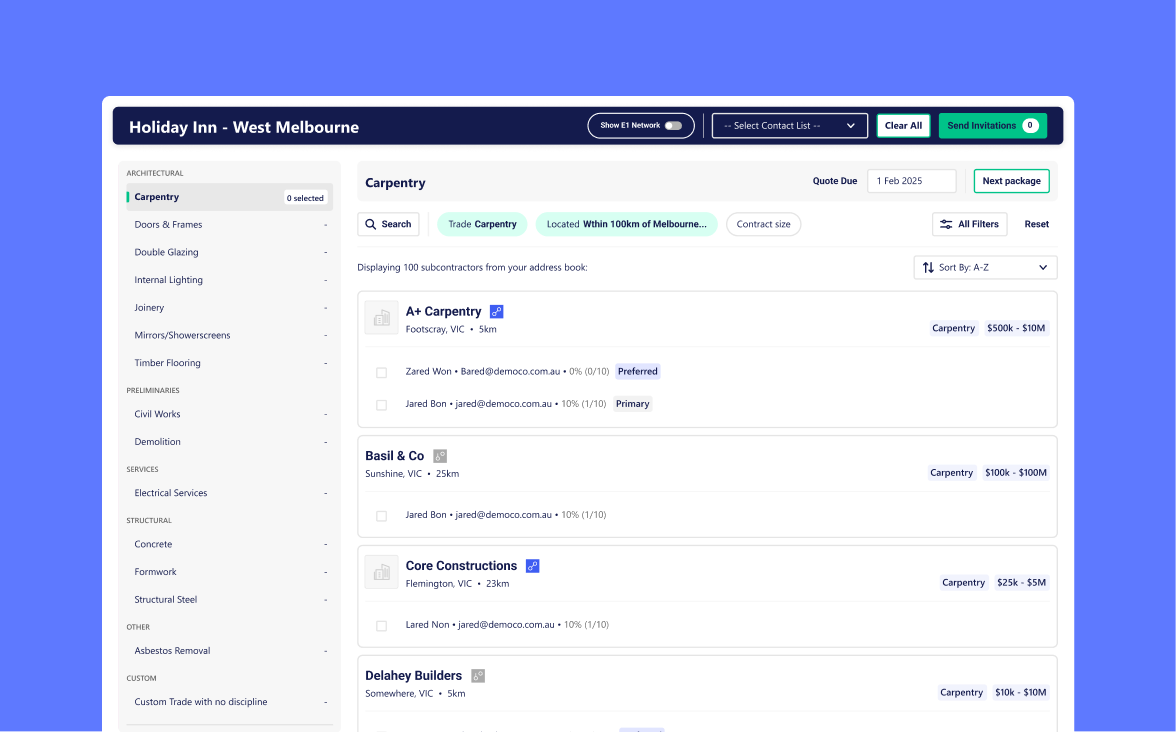This screenshot has height=732, width=1176.
Task: Click the Core Constructions company logo placeholder
Action: [x=381, y=572]
